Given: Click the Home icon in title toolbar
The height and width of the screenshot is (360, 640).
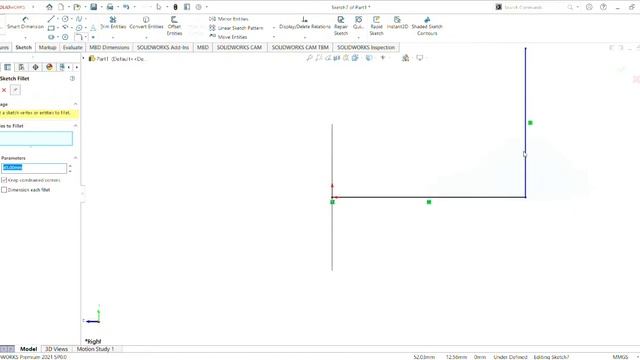Looking at the screenshot, I should coord(49,7).
